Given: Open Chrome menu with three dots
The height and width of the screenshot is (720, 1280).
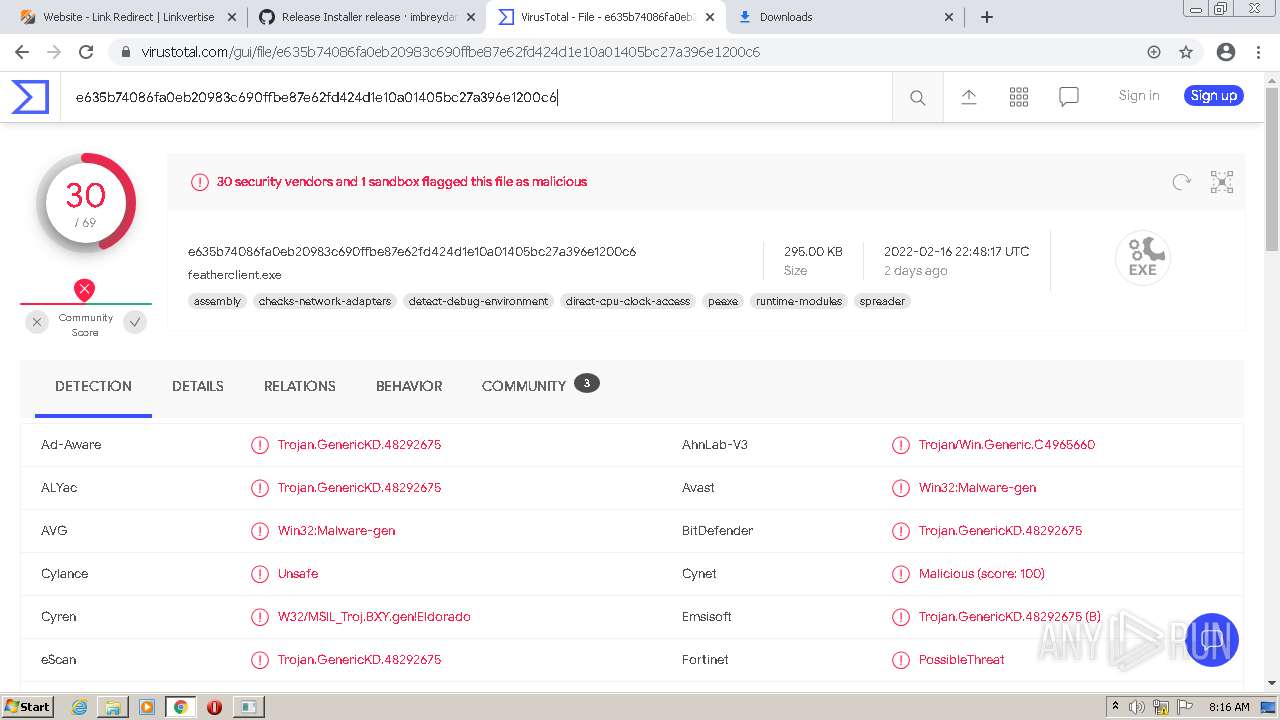Looking at the screenshot, I should tap(1259, 52).
